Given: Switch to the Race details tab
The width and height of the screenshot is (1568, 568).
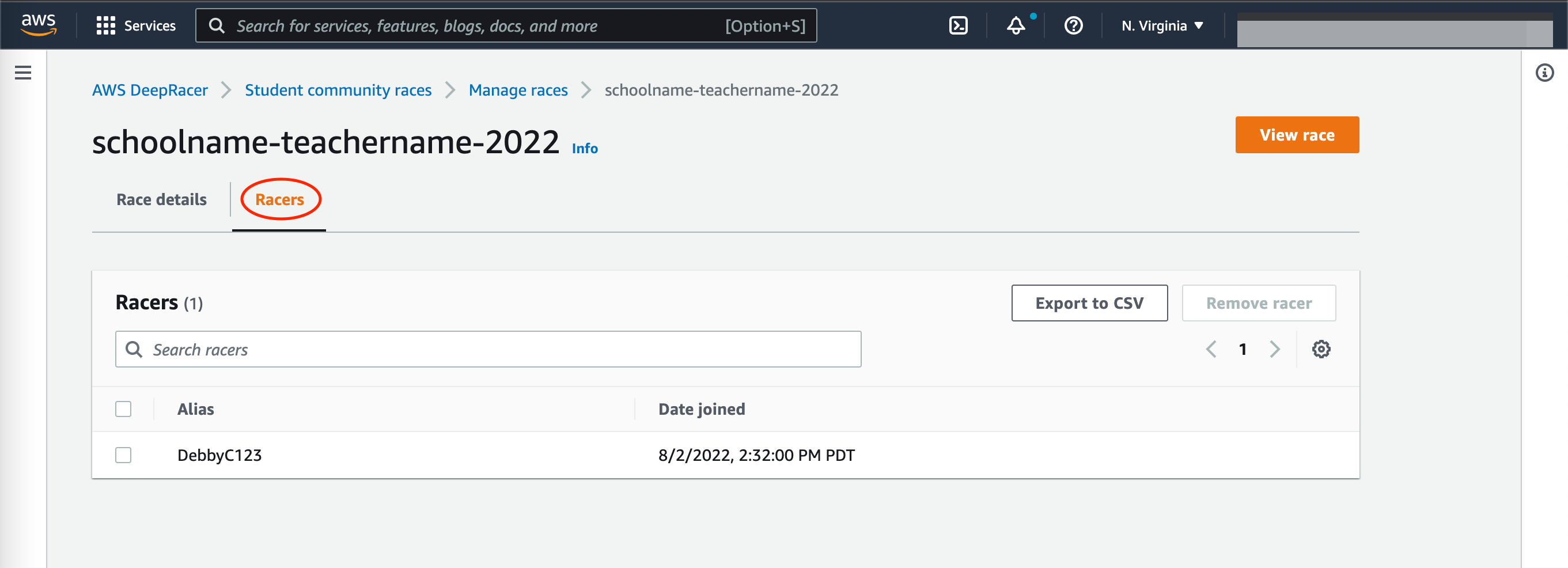Looking at the screenshot, I should click(161, 200).
